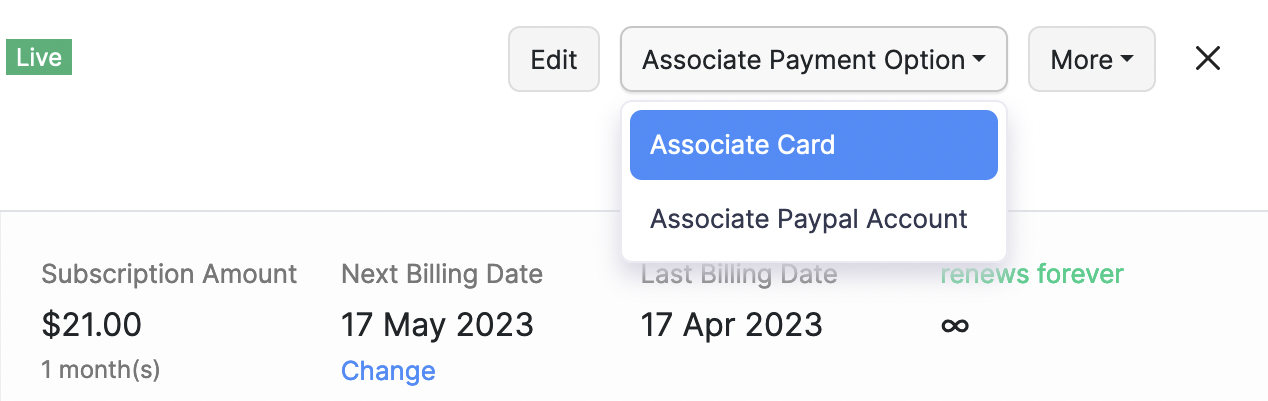Image resolution: width=1268 pixels, height=401 pixels.
Task: Close the subscription details panel
Action: (1208, 60)
